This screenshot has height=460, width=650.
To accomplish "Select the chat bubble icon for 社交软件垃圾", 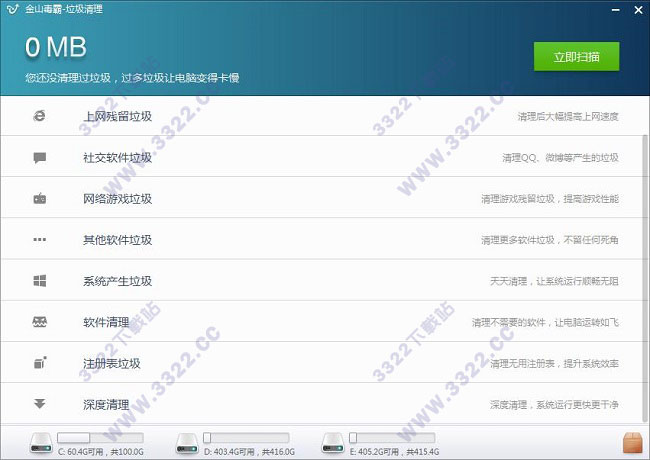I will point(39,157).
